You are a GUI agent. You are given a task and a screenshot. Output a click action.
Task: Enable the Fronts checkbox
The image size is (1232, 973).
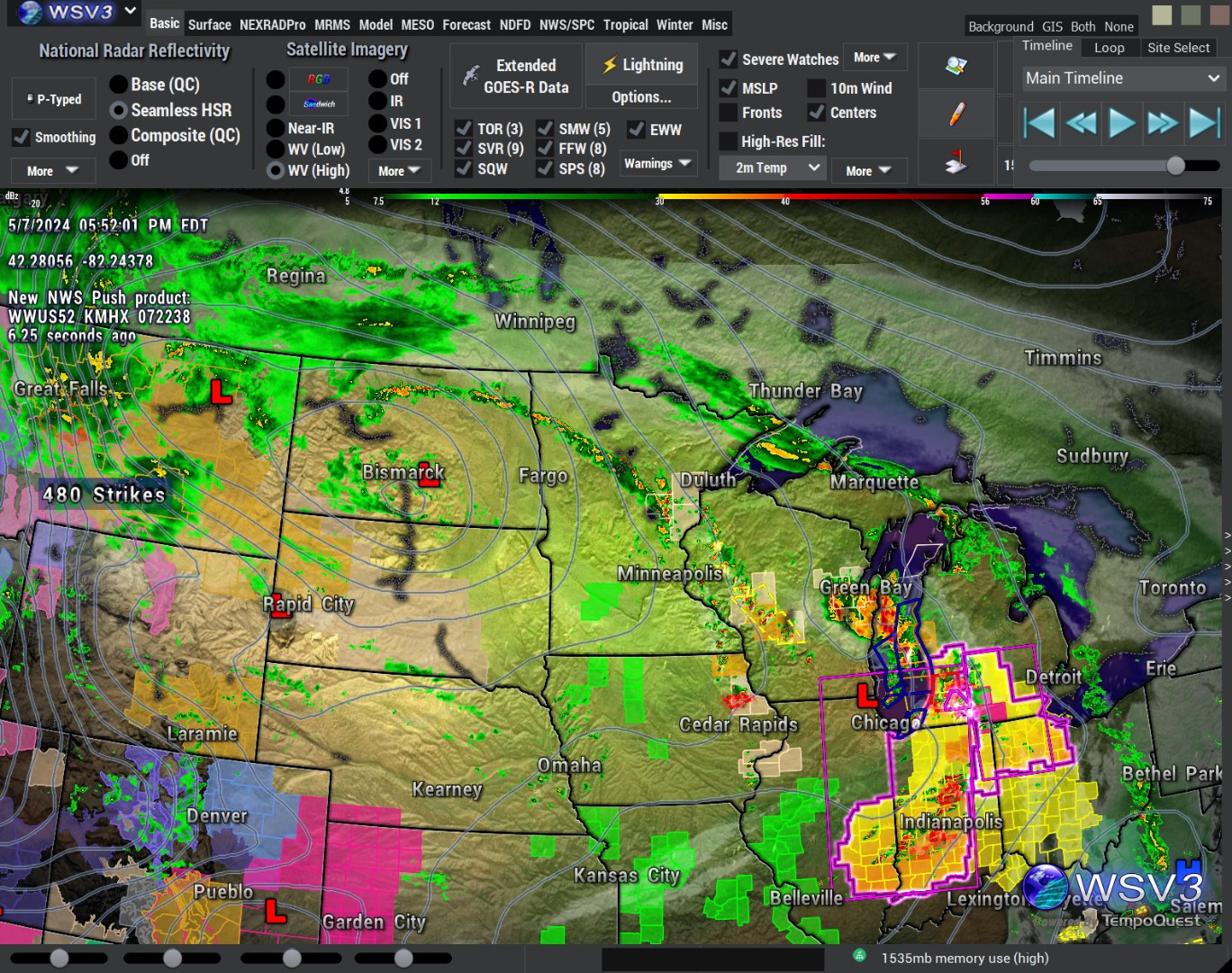point(729,113)
